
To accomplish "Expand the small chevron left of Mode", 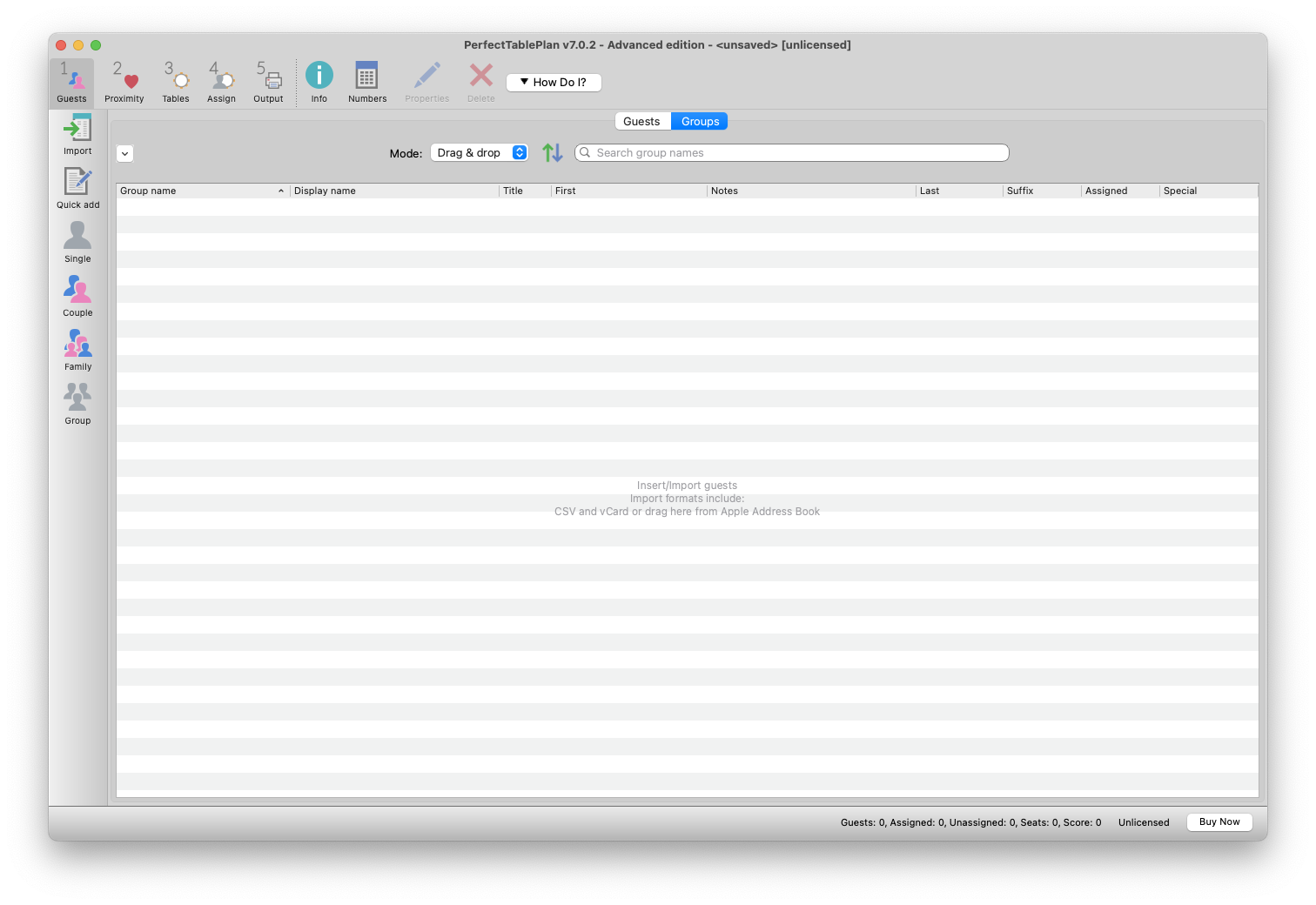I will (x=125, y=154).
